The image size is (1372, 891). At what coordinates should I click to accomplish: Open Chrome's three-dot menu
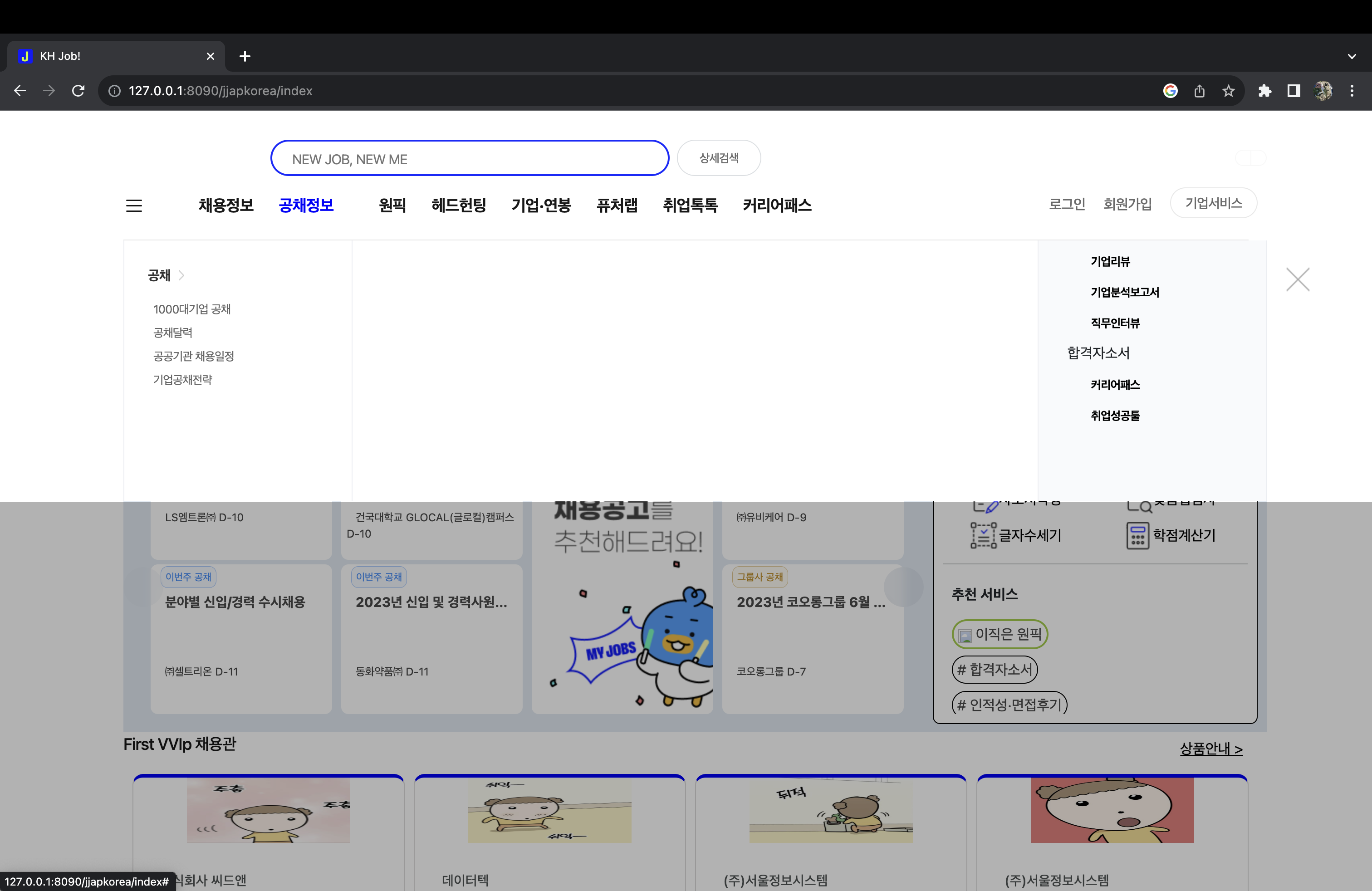pyautogui.click(x=1352, y=90)
